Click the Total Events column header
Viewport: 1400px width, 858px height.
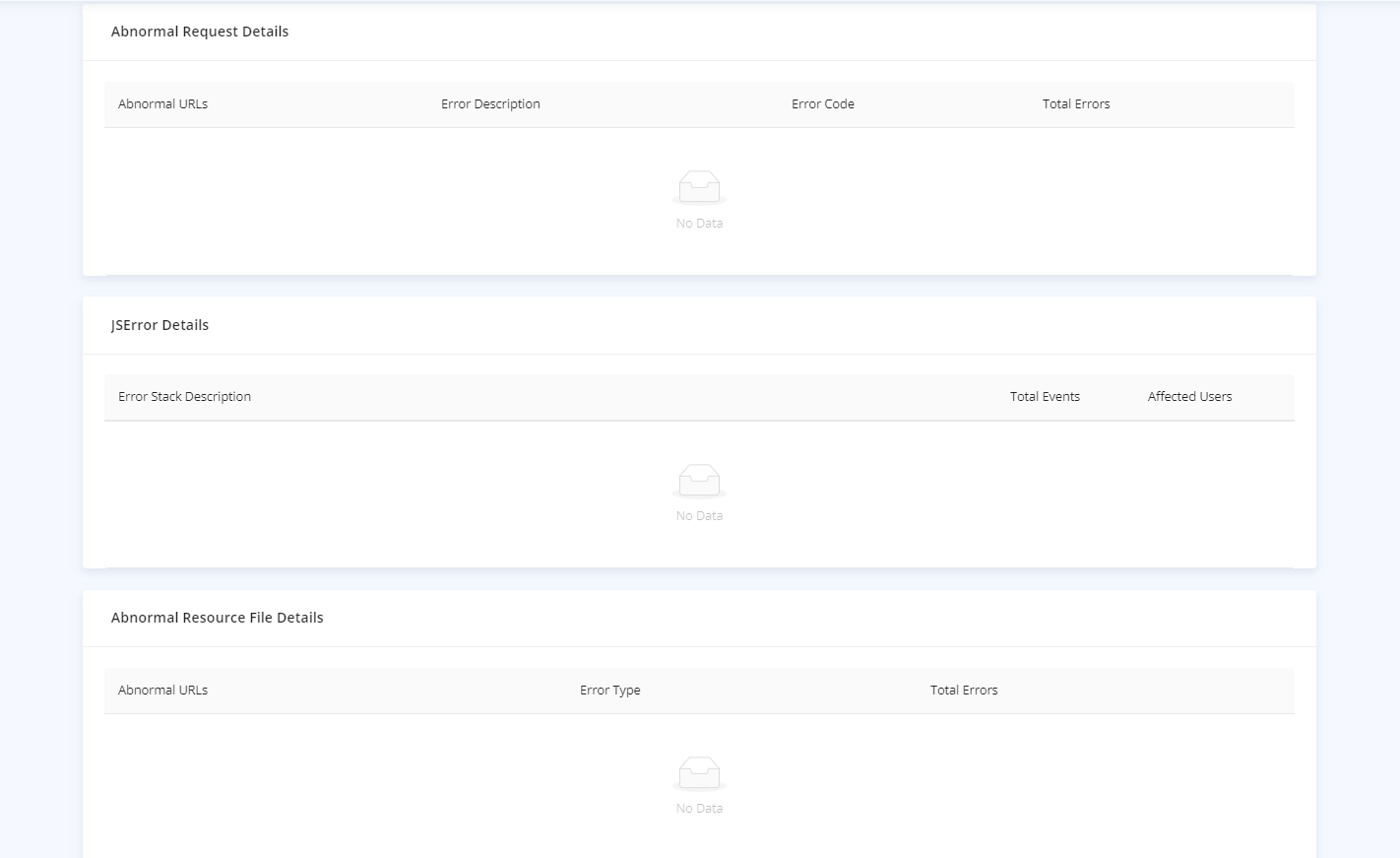click(1045, 397)
